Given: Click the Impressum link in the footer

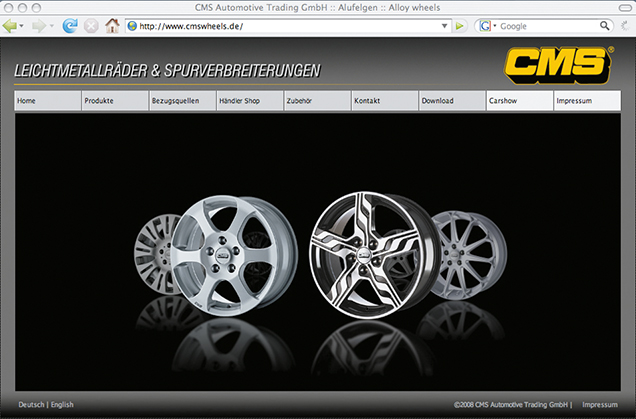Looking at the screenshot, I should pos(600,405).
